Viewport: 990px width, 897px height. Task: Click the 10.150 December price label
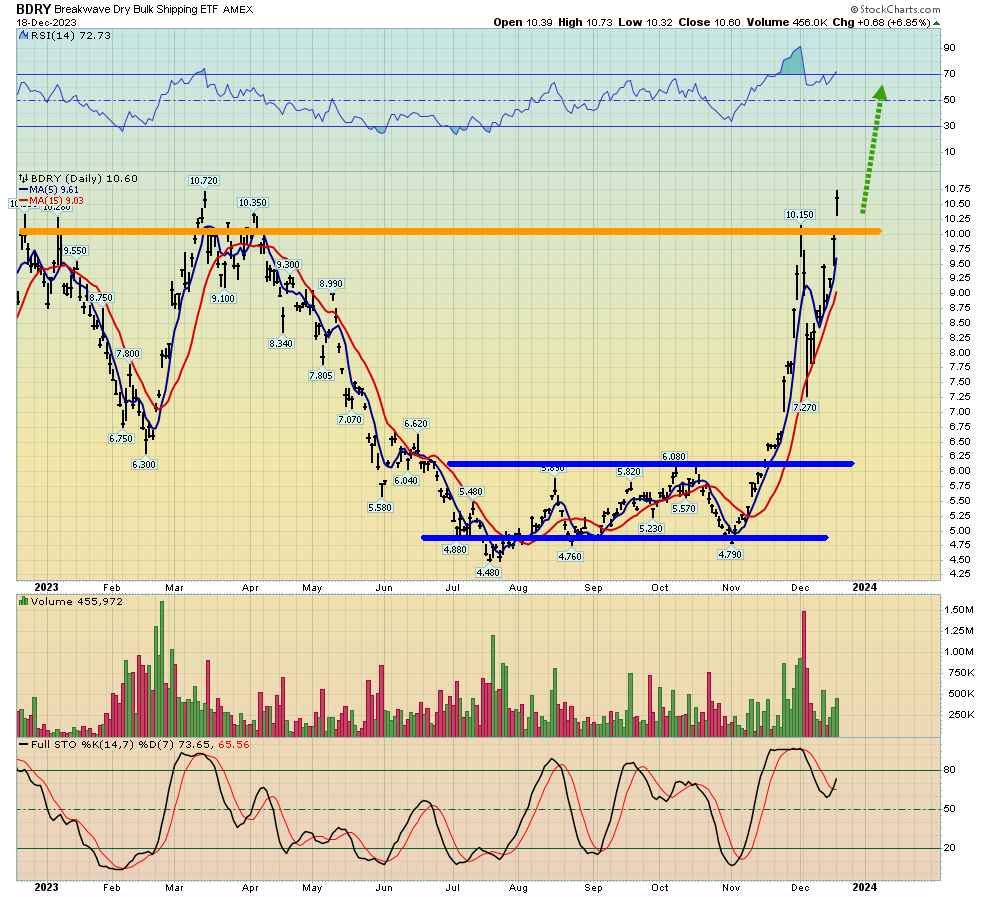[x=800, y=215]
